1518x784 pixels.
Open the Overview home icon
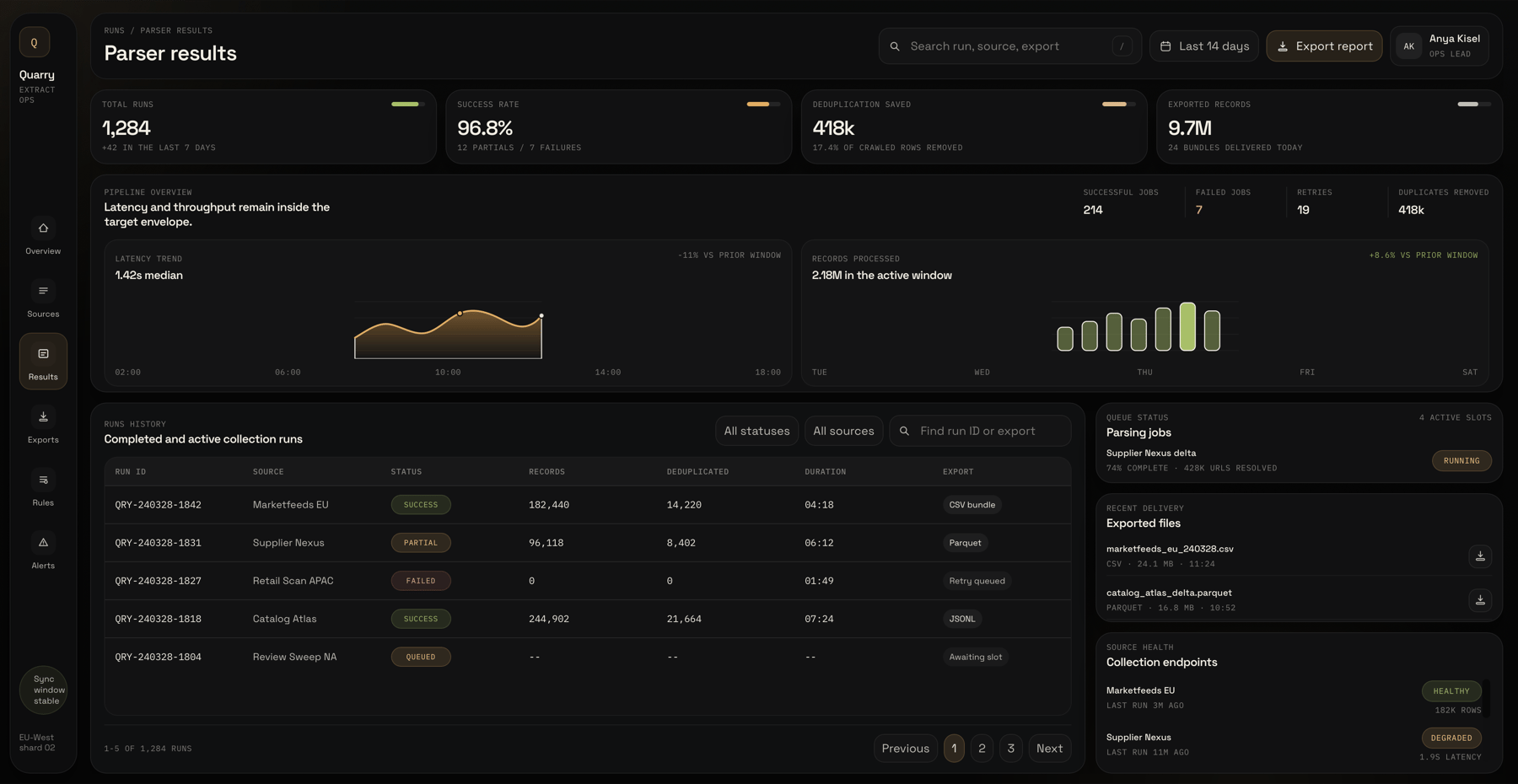pos(43,228)
